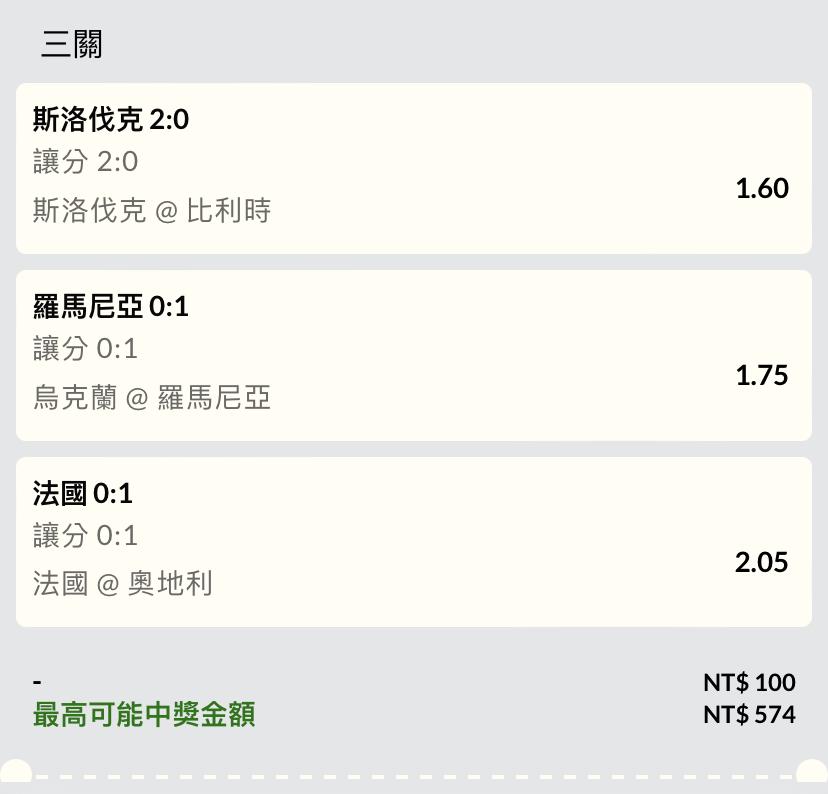Click the 三關 parlay heading
The height and width of the screenshot is (794, 828).
72,44
